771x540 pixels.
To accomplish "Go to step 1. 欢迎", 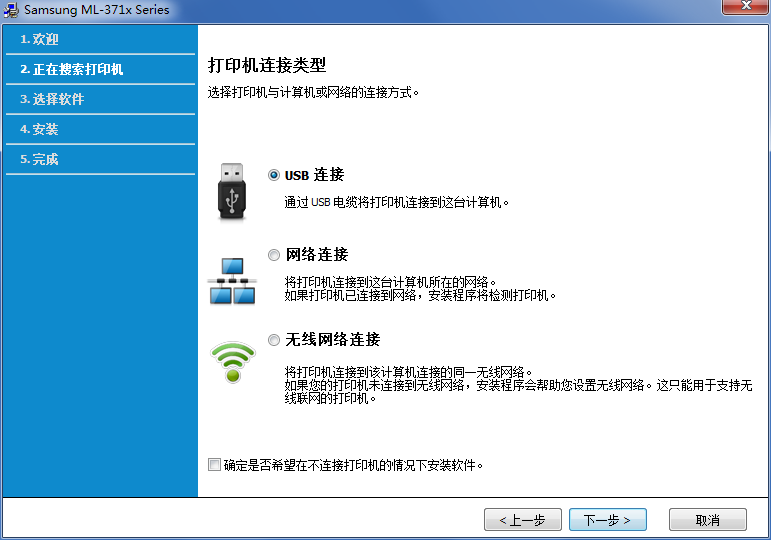I will click(100, 39).
